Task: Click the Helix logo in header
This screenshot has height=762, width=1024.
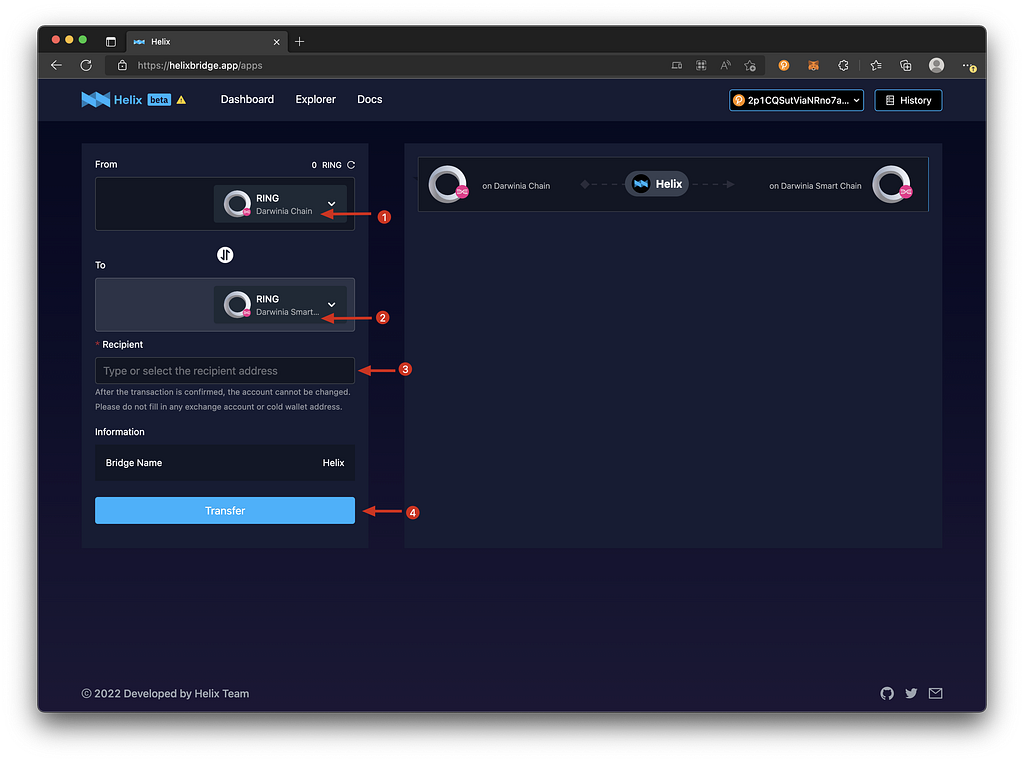Action: click(112, 100)
